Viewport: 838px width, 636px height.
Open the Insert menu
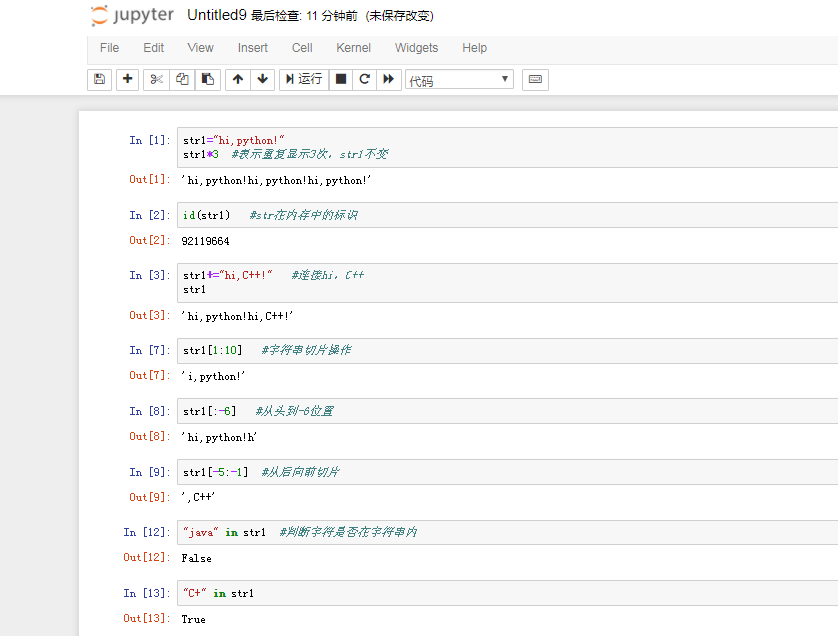tap(252, 47)
